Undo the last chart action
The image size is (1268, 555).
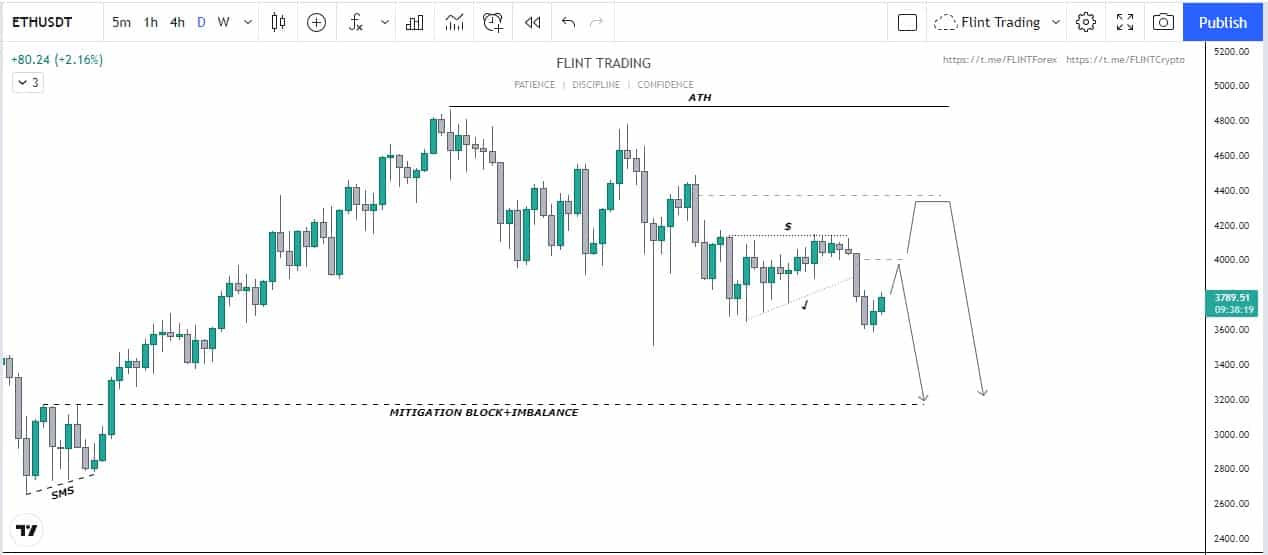click(569, 22)
